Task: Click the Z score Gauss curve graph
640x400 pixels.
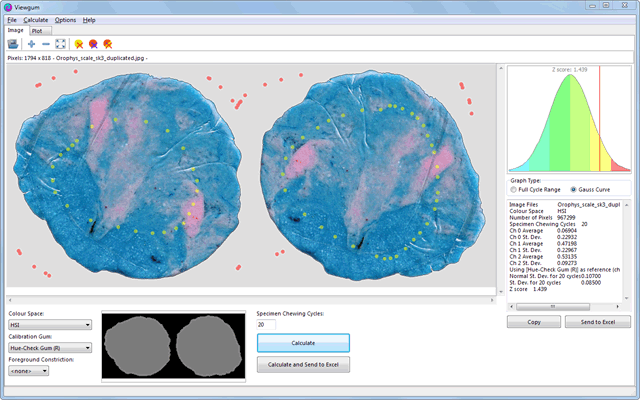Action: (569, 120)
